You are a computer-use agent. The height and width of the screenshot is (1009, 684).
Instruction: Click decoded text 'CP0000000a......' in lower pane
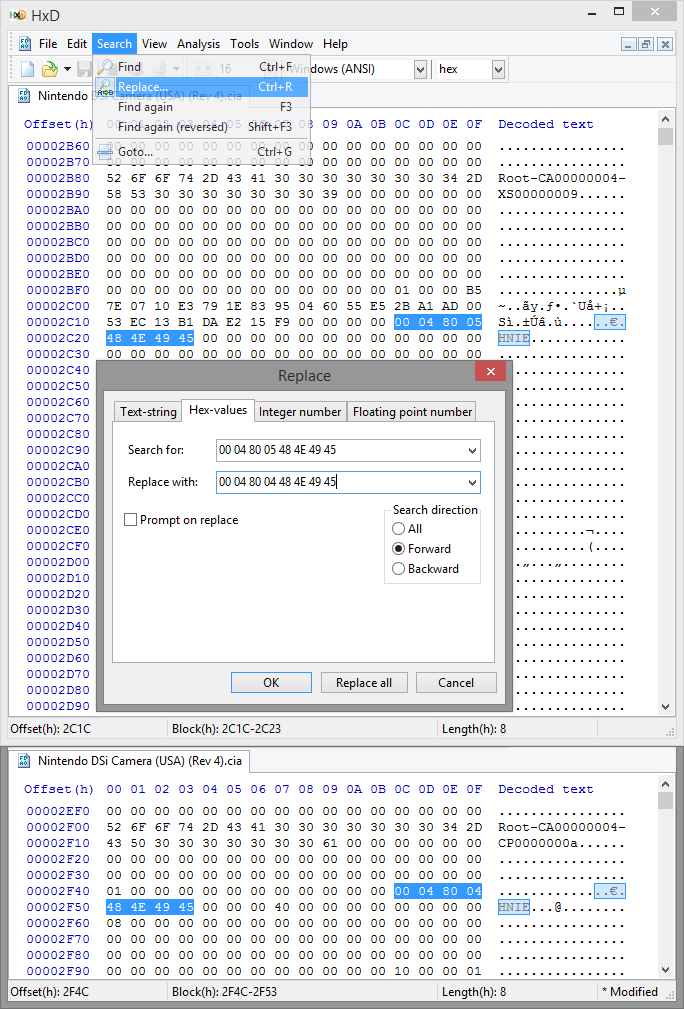561,842
